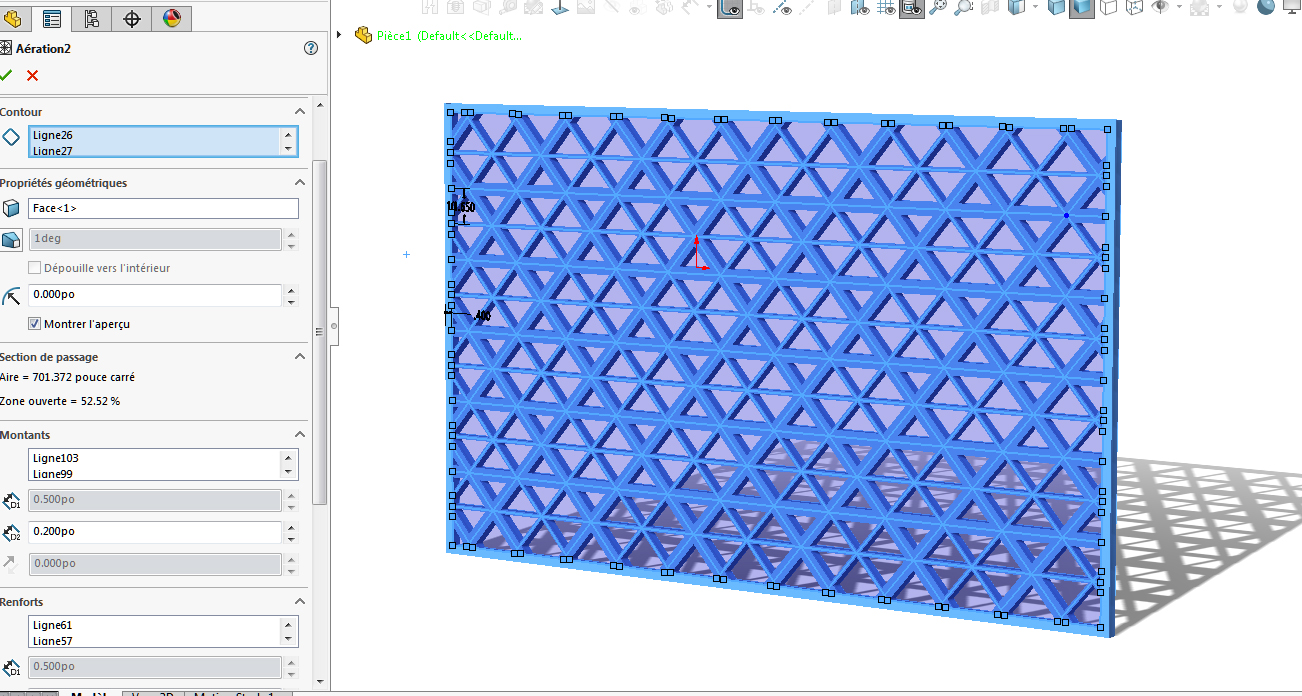Toggle view sketch relations icon
Screen dimensions: 1302x696
756,7
